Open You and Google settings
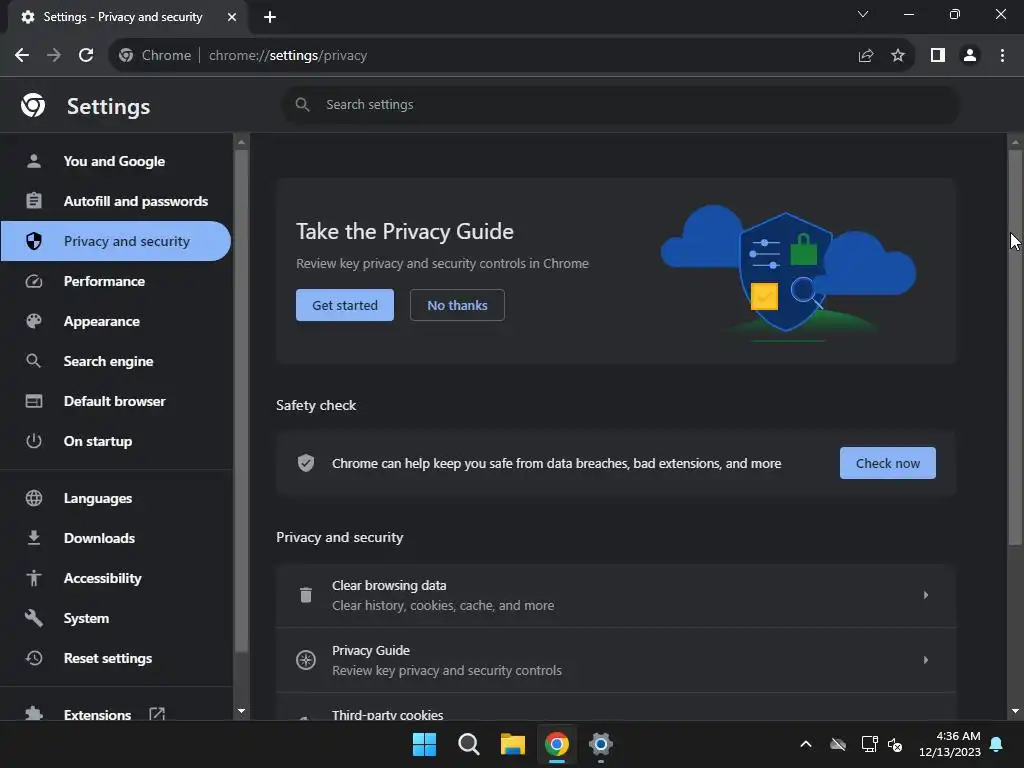The width and height of the screenshot is (1024, 768). pyautogui.click(x=116, y=161)
